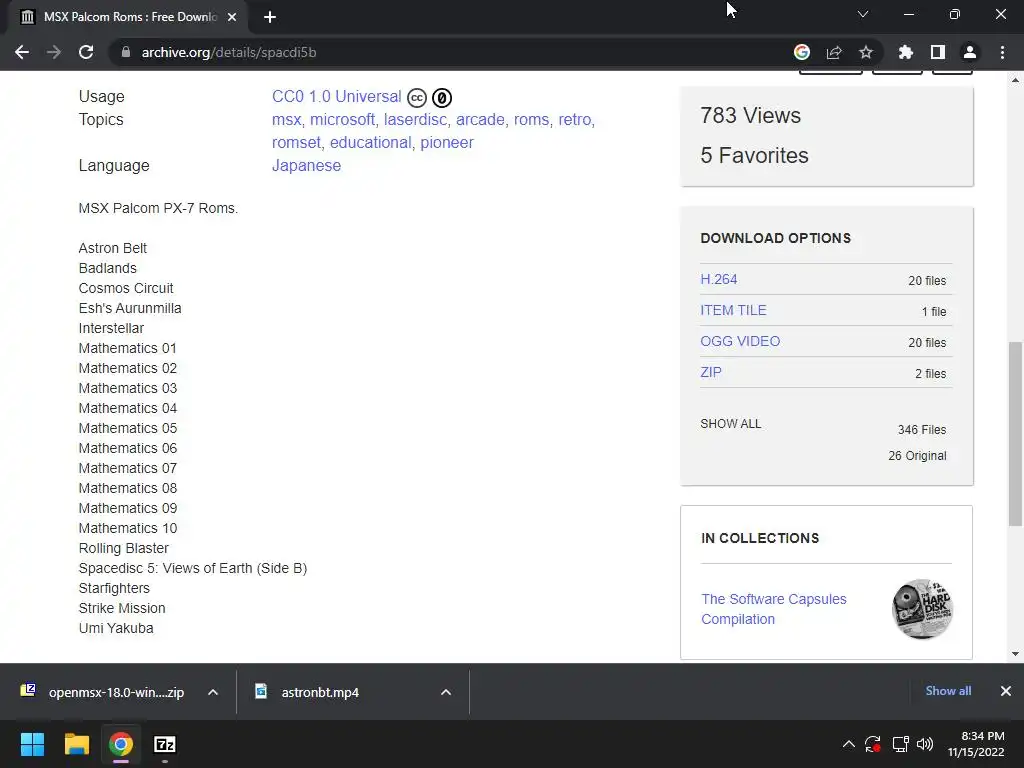The image size is (1024, 768).
Task: Open the educational topic link
Action: pyautogui.click(x=370, y=142)
